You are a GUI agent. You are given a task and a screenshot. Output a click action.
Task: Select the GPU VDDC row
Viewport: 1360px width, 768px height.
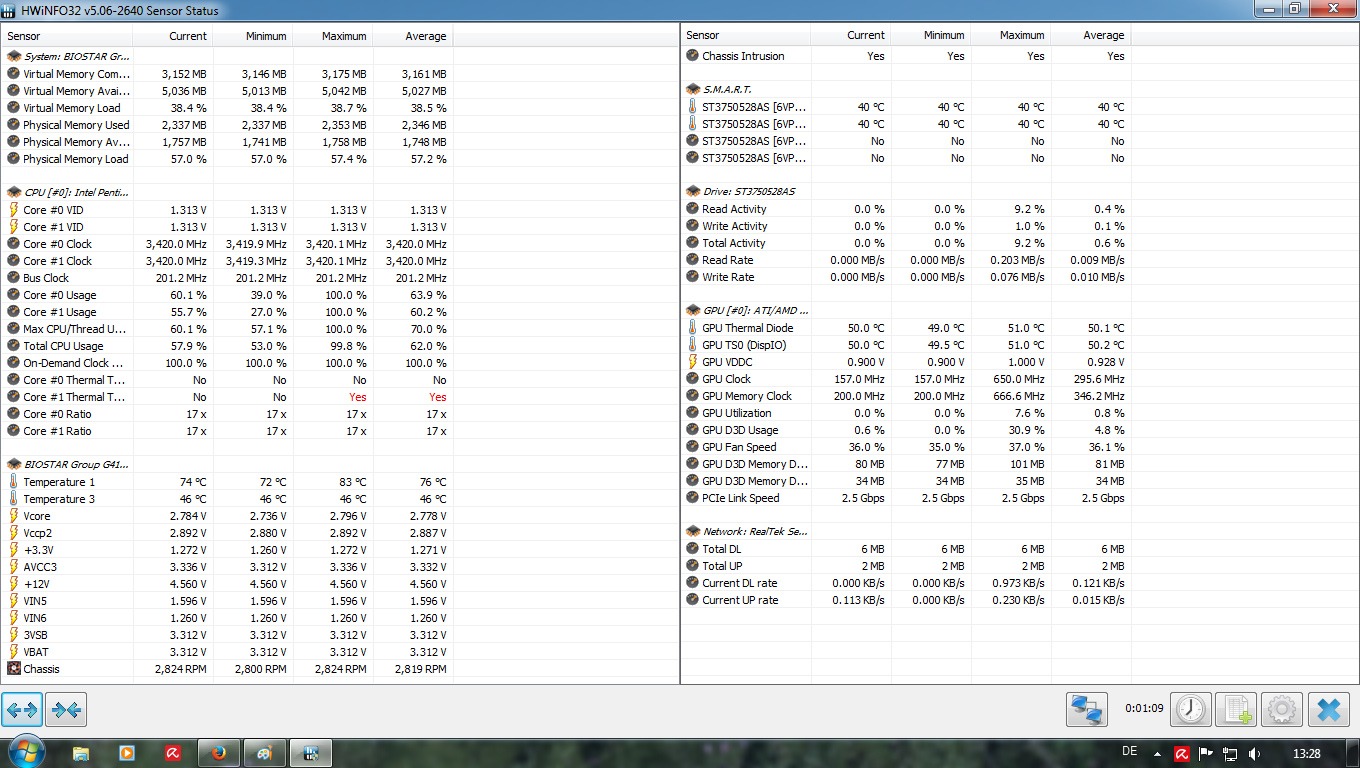pos(906,362)
